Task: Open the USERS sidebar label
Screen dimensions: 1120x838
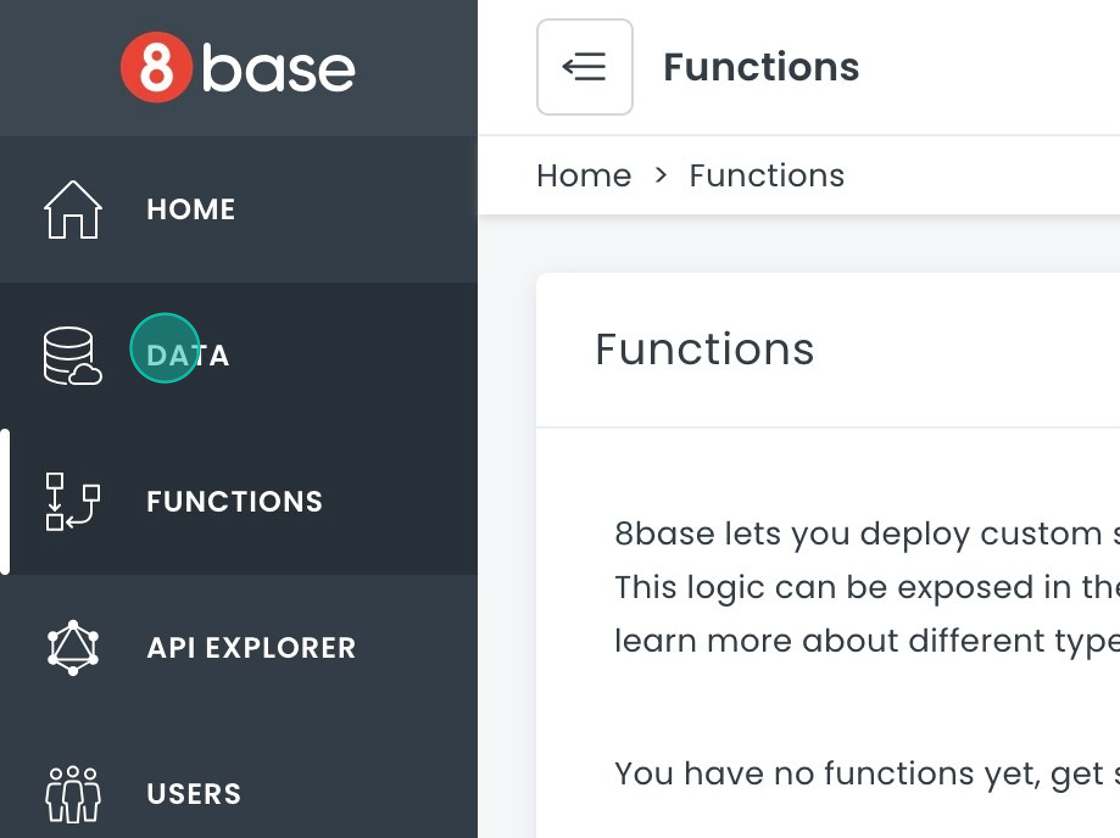Action: coord(194,794)
